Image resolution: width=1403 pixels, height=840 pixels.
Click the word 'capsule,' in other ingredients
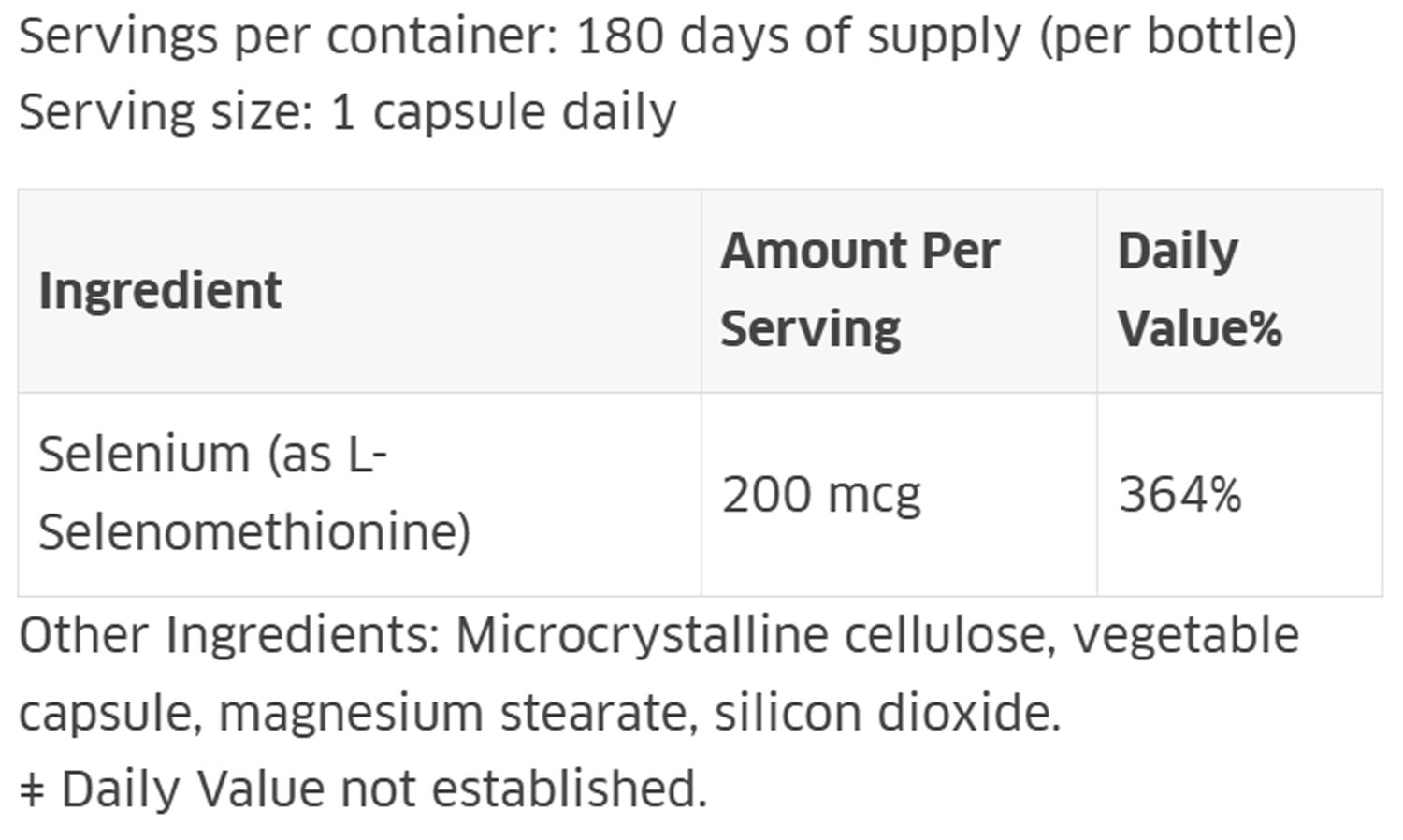click(110, 713)
